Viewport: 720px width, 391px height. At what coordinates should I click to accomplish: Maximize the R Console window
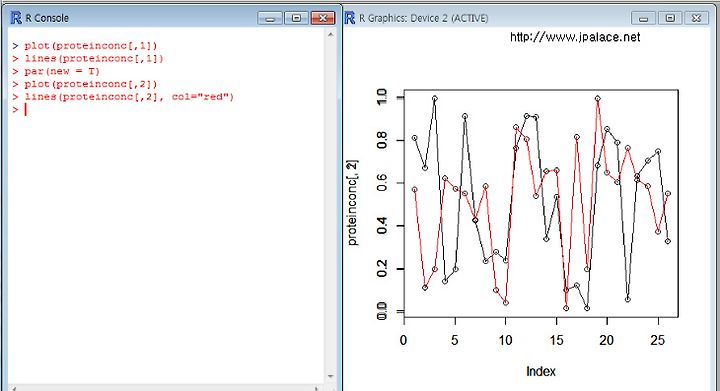pos(296,18)
